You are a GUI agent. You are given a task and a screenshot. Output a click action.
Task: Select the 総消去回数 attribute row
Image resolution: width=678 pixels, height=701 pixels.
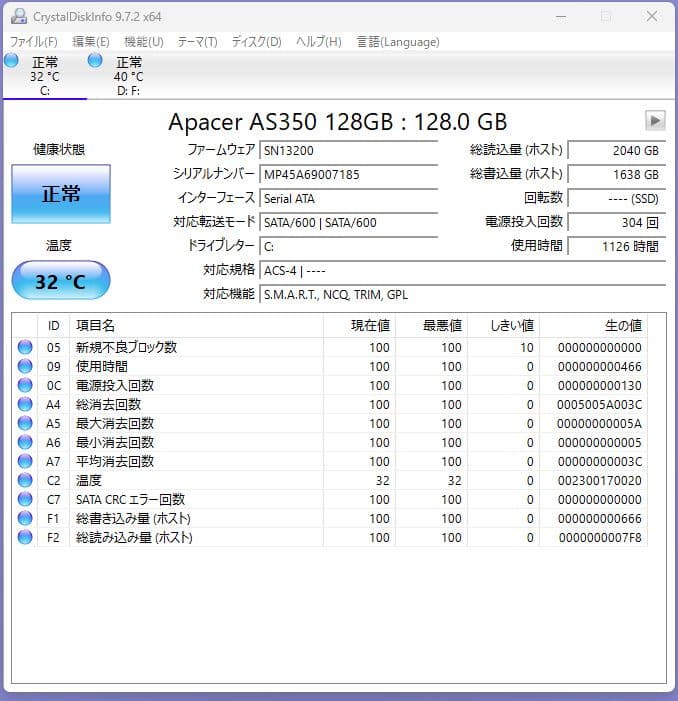coord(330,404)
